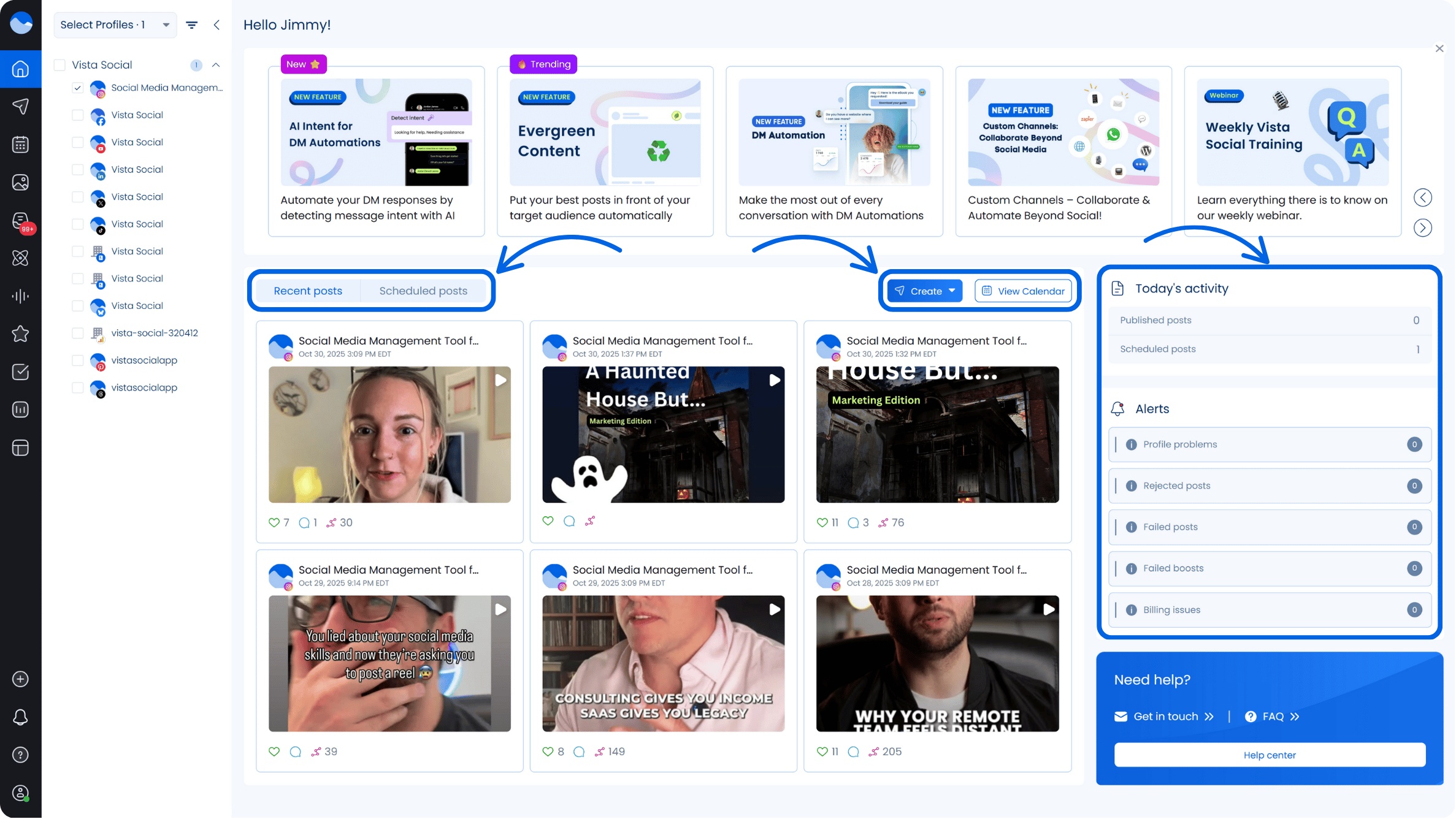Uncheck the Social Media Management profile checkbox
Image resolution: width=1456 pixels, height=819 pixels.
coord(78,88)
